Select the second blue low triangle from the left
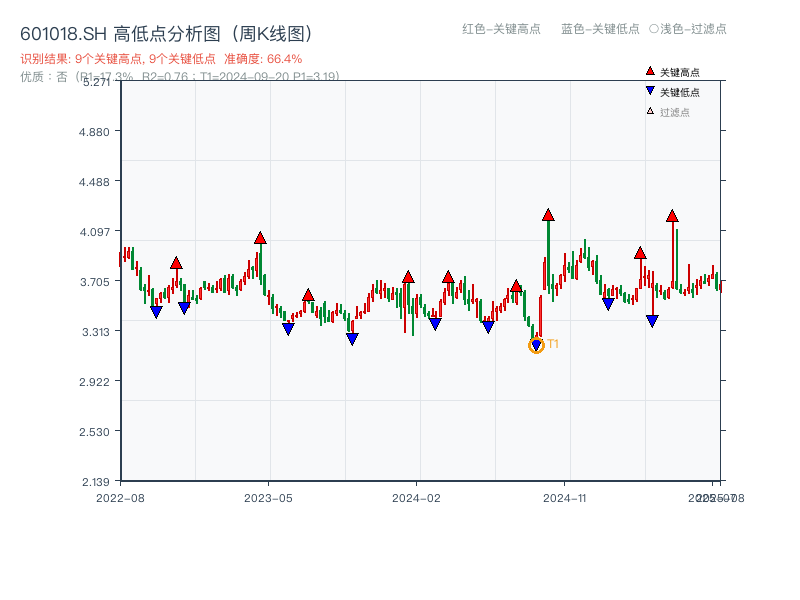This screenshot has width=800, height=600. pos(184,308)
